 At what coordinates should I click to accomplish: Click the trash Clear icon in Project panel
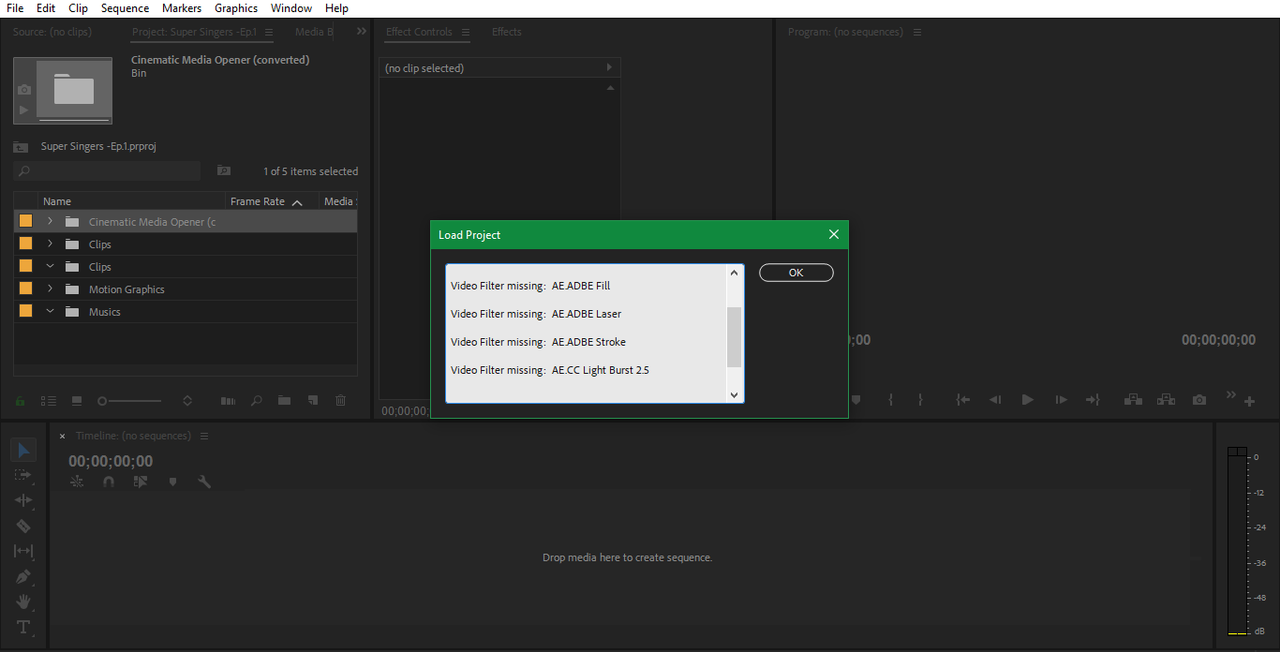340,400
